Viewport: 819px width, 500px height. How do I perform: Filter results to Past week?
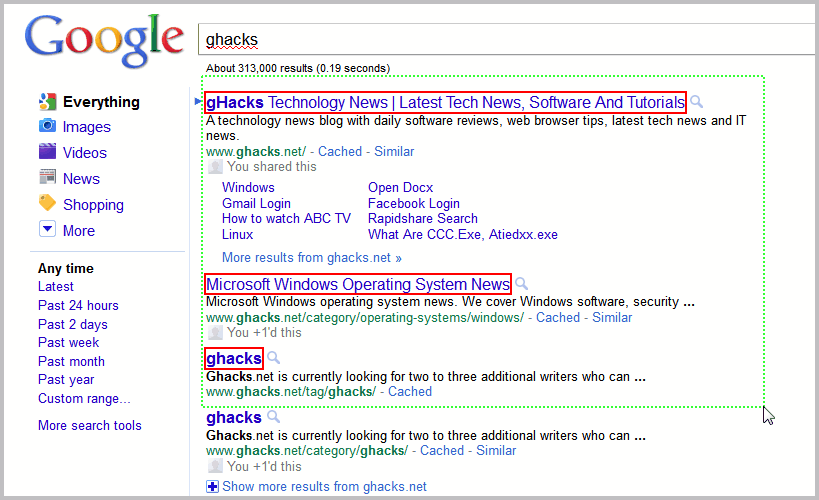click(68, 342)
